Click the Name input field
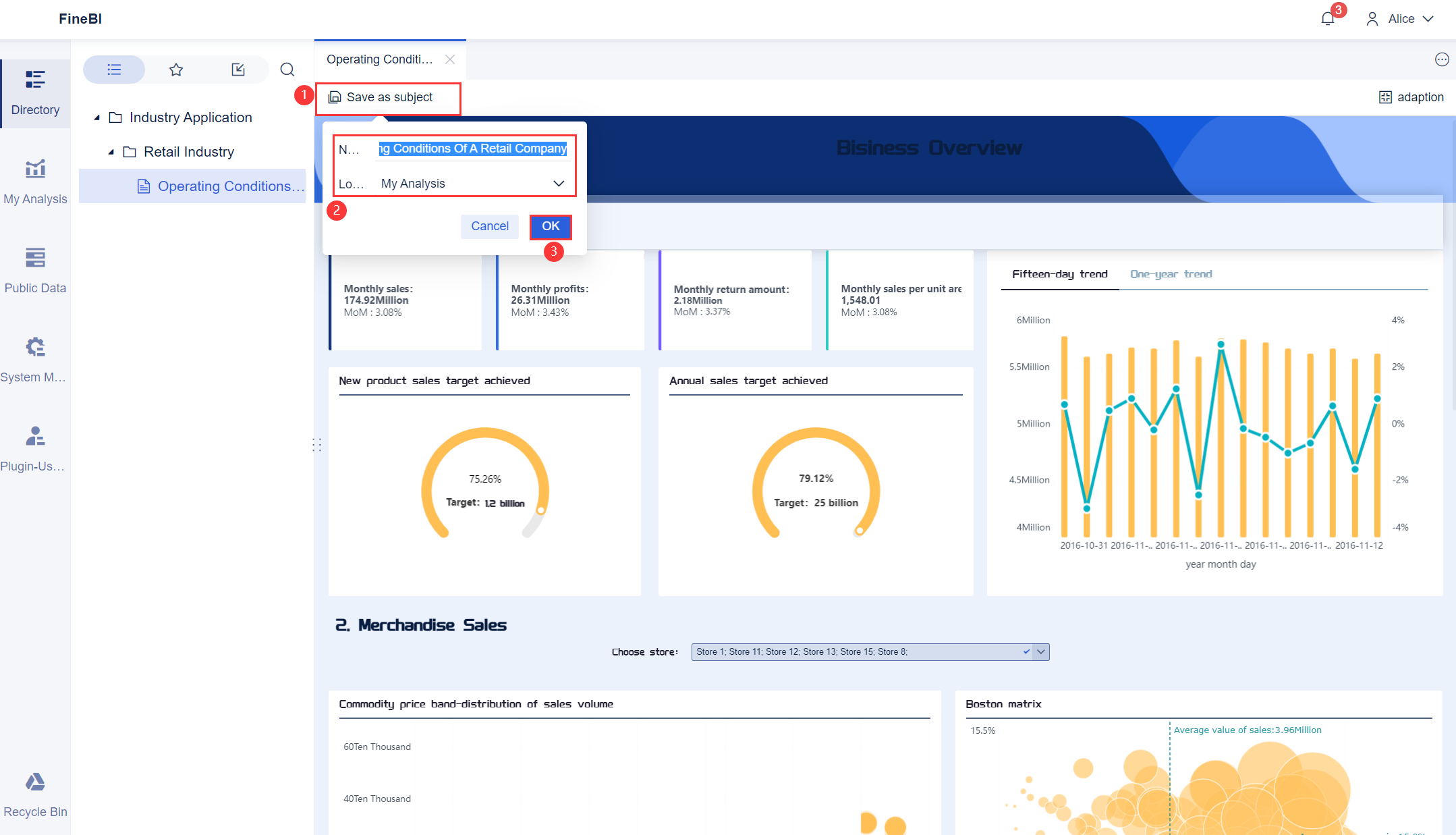 point(472,149)
